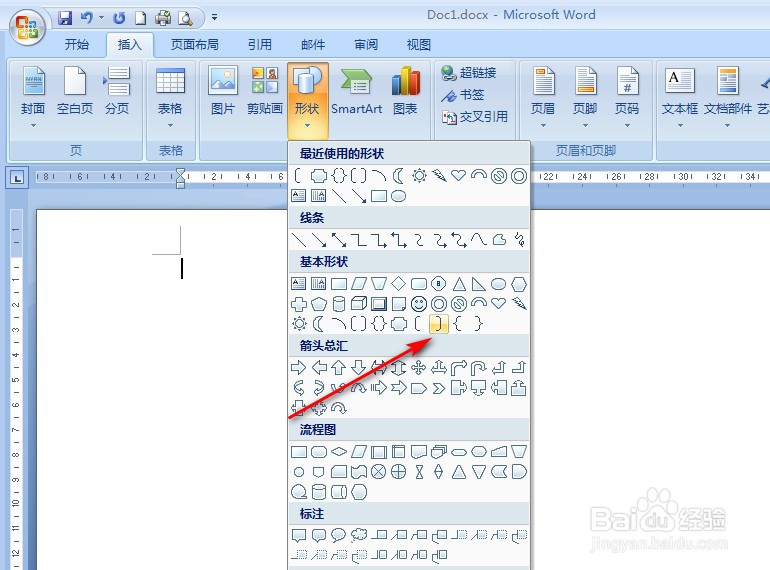Create a new blank document from toolbar
The width and height of the screenshot is (770, 570).
click(x=140, y=18)
